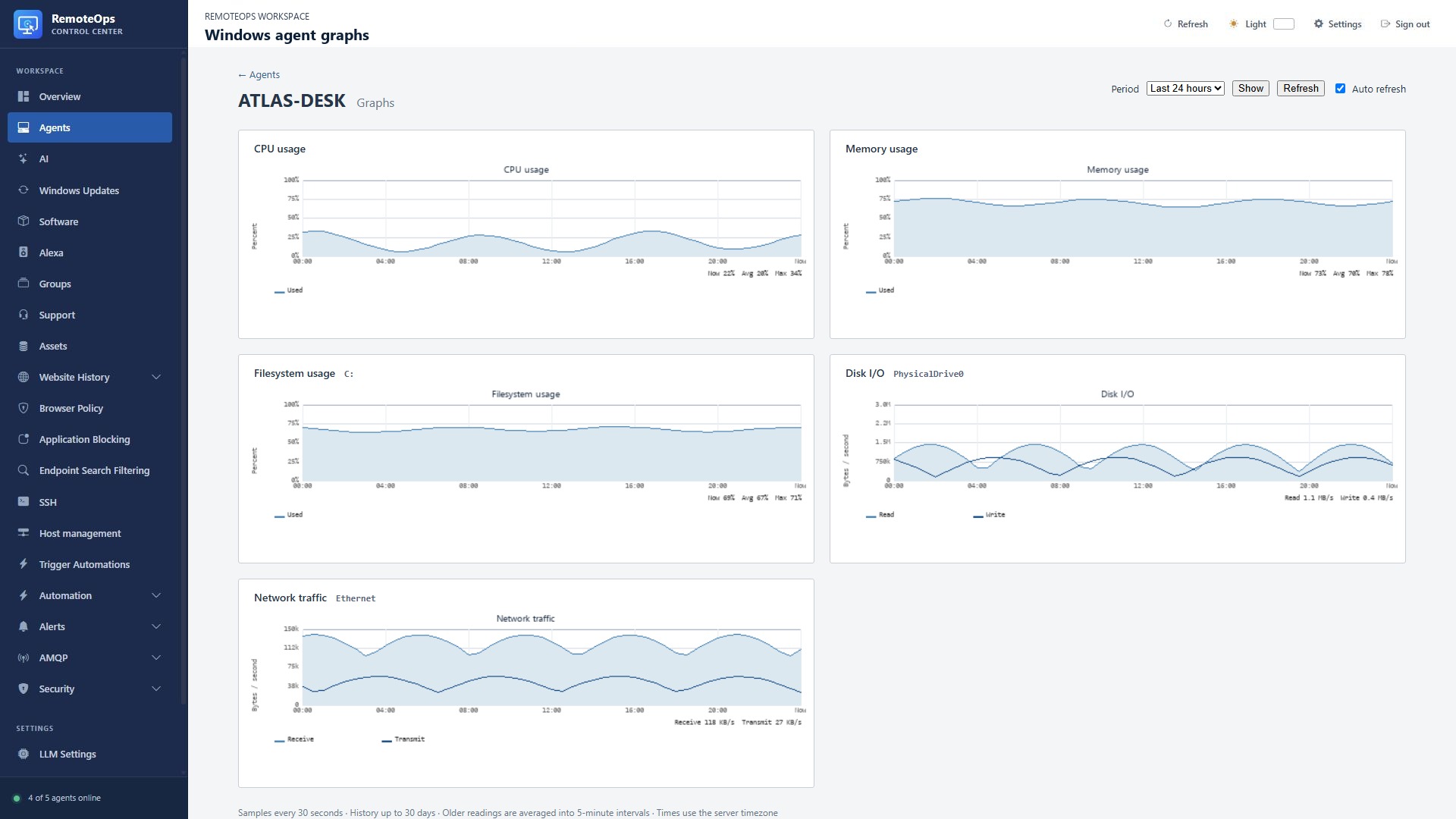The image size is (1456, 819).
Task: Click the Application Blocking icon
Action: point(24,439)
